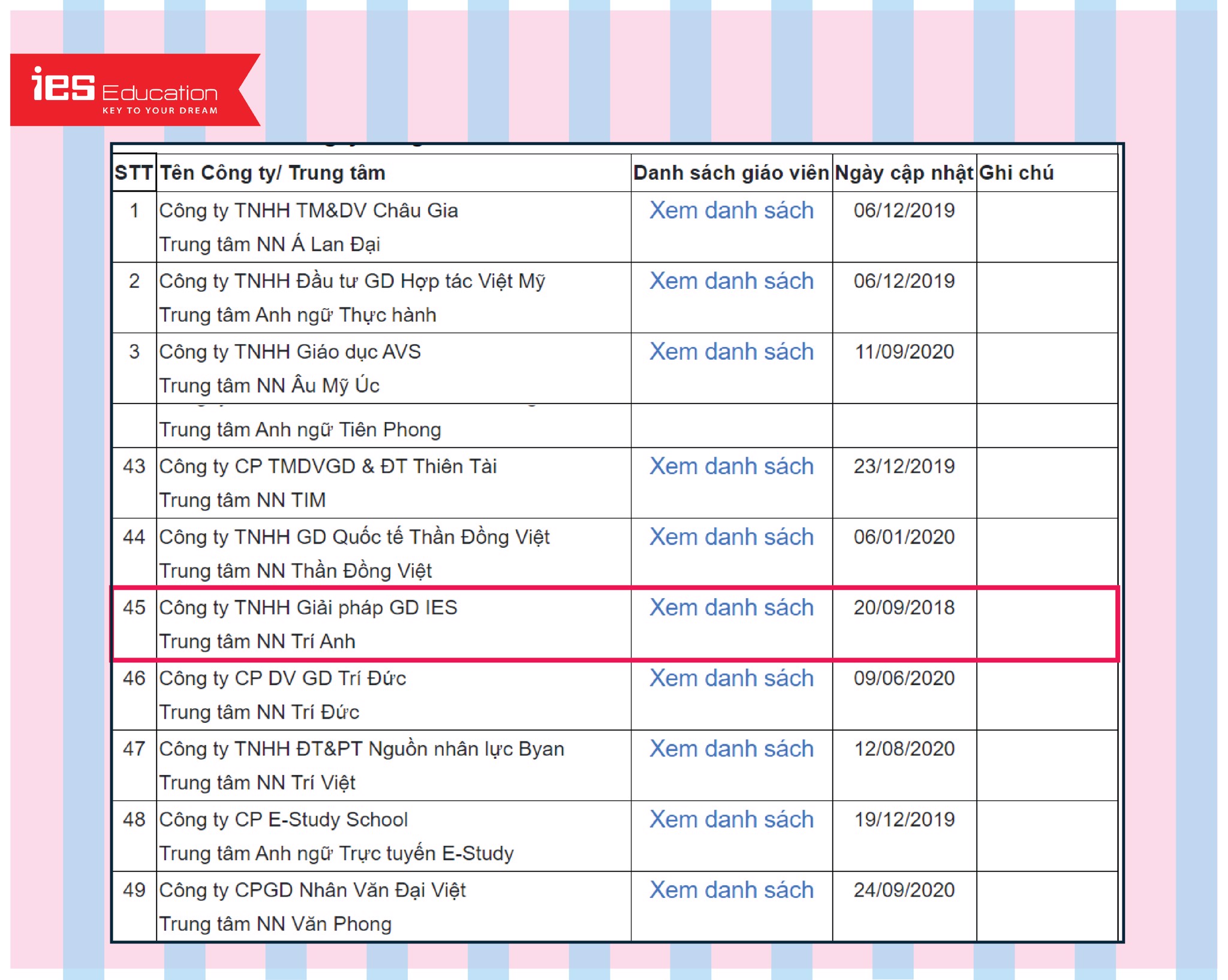Screen dimensions: 1228x980
Task: Open Xem danh sách for Thiên Tài row
Action: coord(732,466)
